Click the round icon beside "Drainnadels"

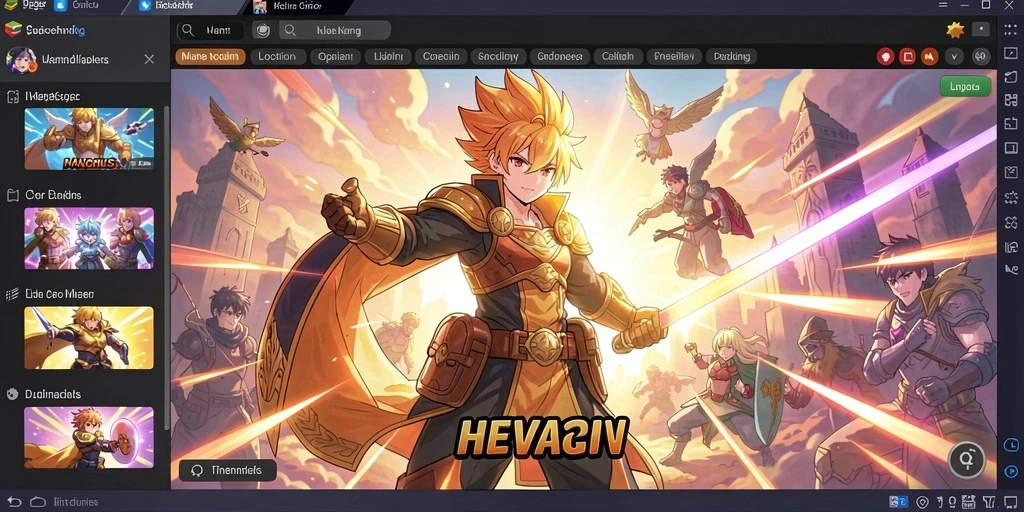click(12, 394)
